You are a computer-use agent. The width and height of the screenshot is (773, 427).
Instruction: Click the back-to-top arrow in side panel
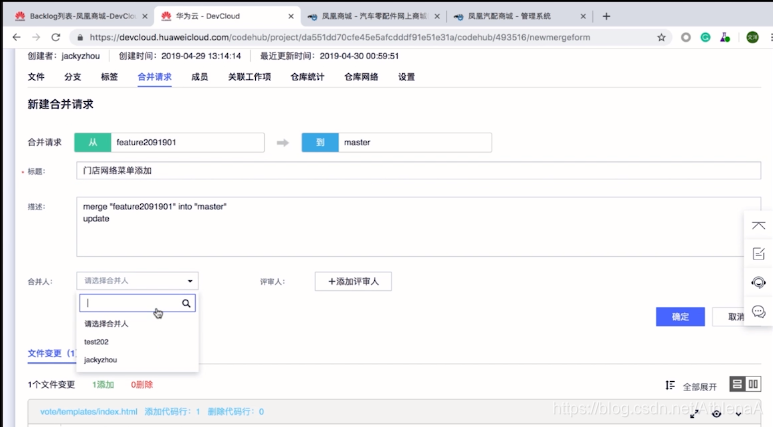(x=758, y=226)
